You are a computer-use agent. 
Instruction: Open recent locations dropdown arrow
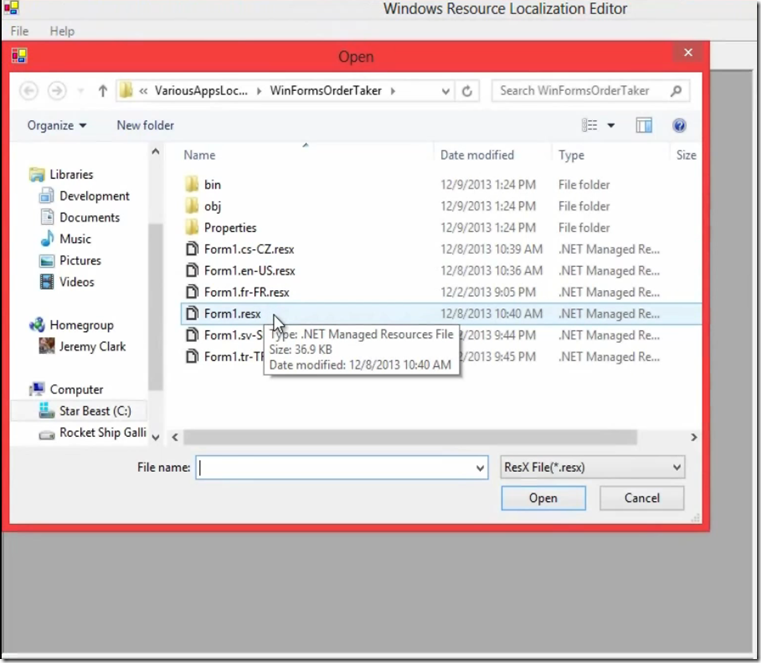click(x=81, y=91)
